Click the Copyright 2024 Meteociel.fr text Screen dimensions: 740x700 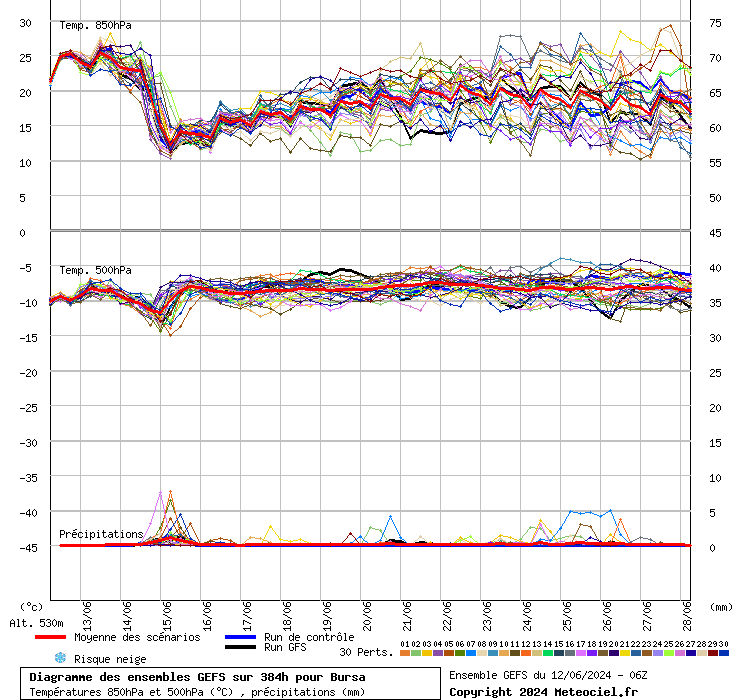(543, 692)
